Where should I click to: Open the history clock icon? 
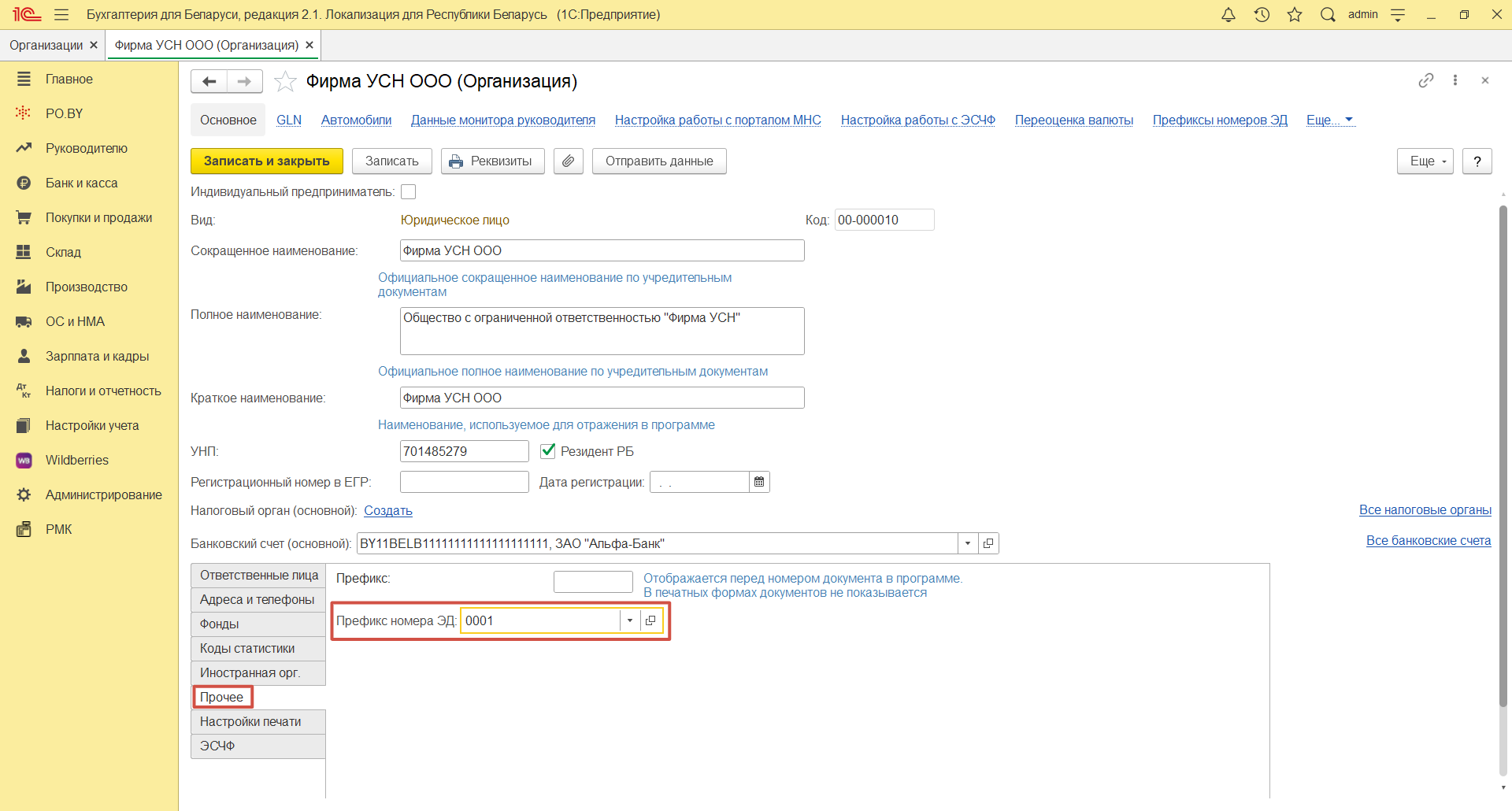1262,15
